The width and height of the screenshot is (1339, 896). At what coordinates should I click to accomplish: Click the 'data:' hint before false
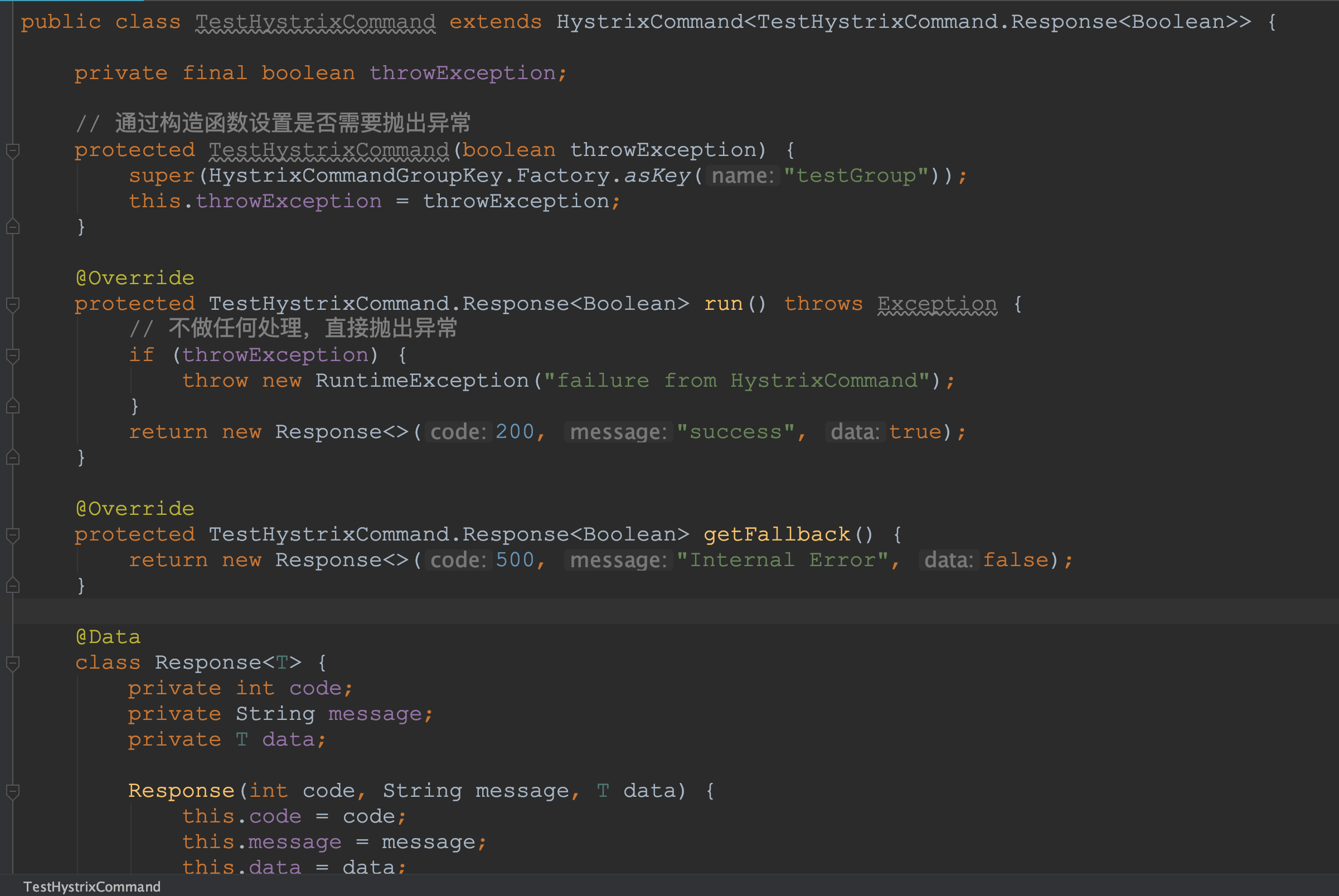[949, 560]
